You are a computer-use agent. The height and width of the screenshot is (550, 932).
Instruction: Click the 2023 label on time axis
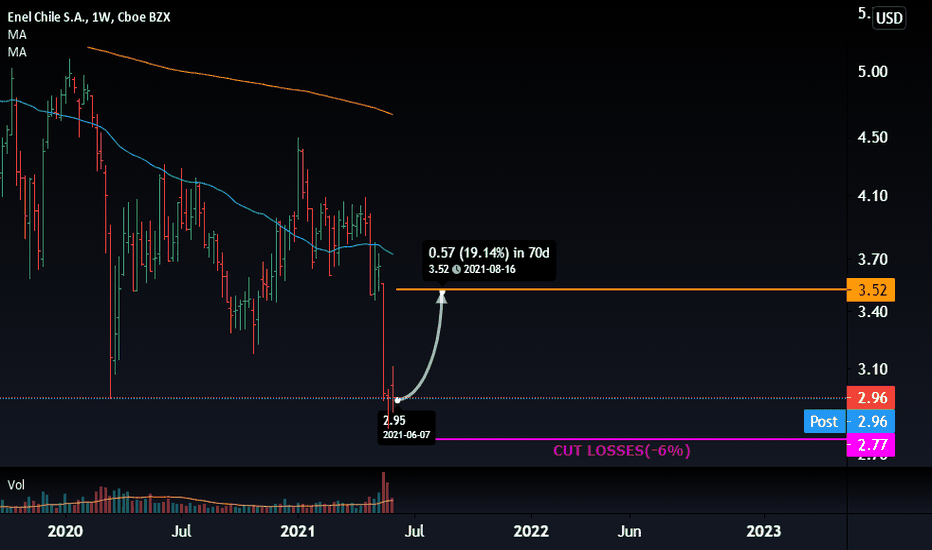point(764,531)
